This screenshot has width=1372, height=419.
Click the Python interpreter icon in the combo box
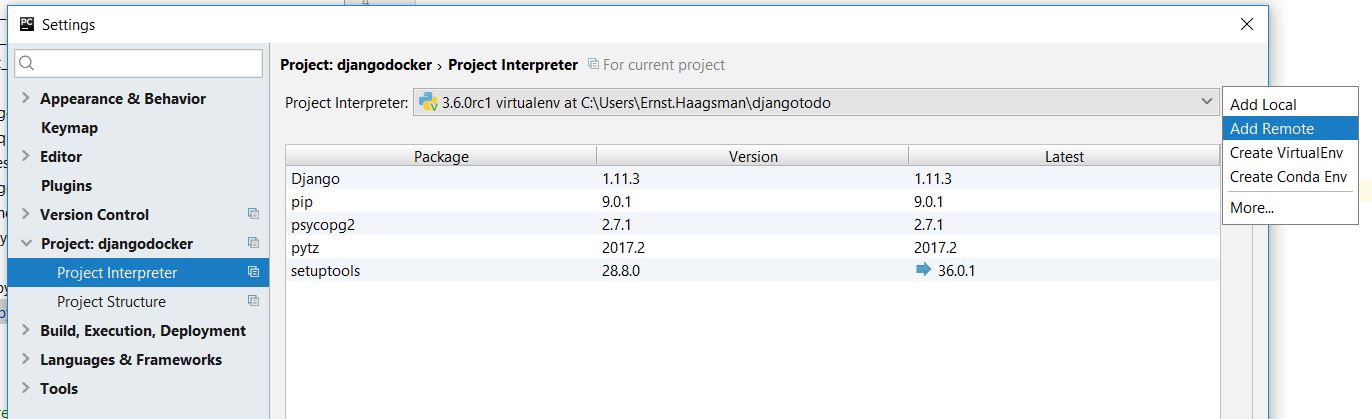coord(428,102)
